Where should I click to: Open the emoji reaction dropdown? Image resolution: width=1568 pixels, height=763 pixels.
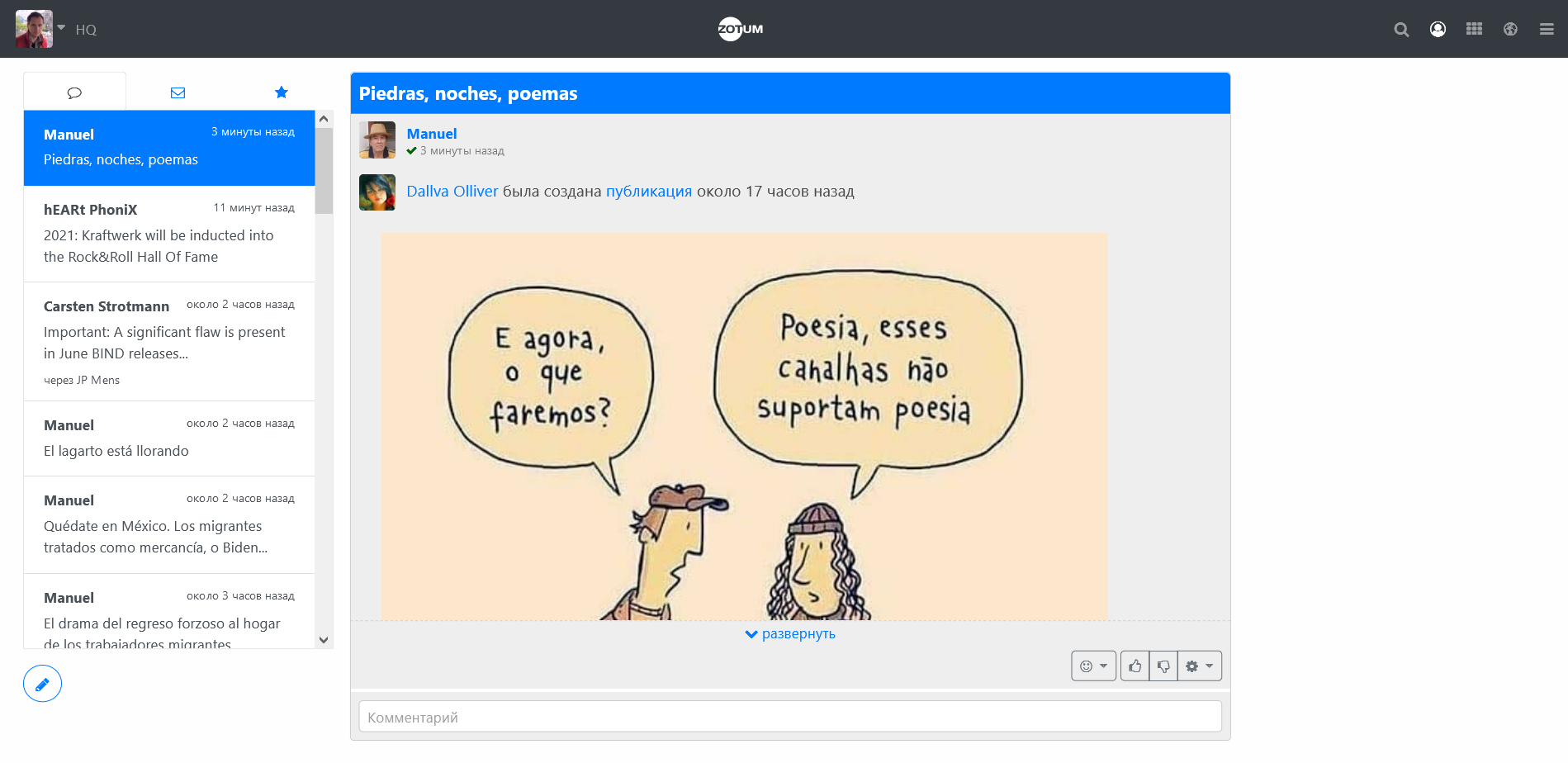(1093, 666)
